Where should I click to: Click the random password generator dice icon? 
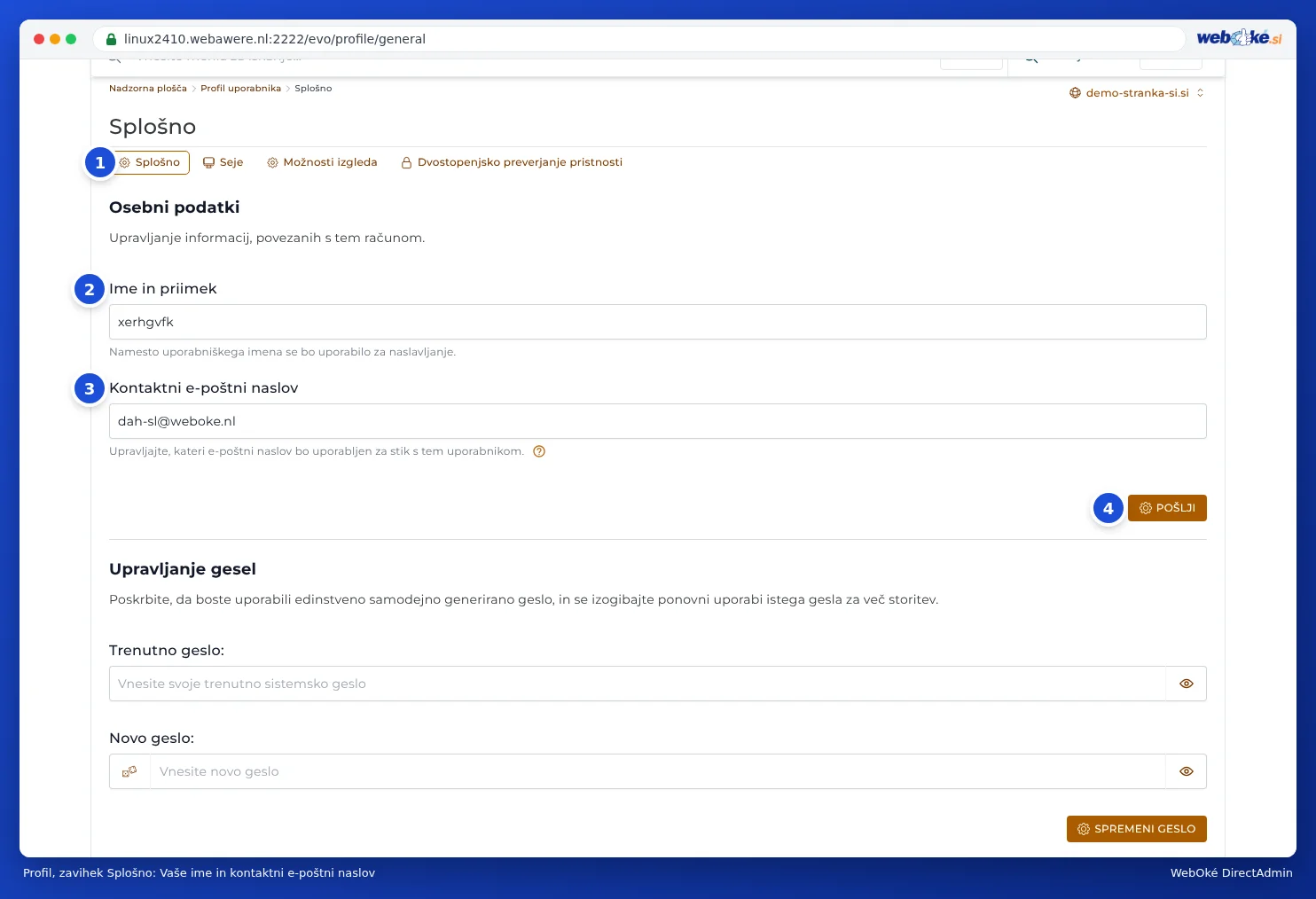pyautogui.click(x=129, y=771)
